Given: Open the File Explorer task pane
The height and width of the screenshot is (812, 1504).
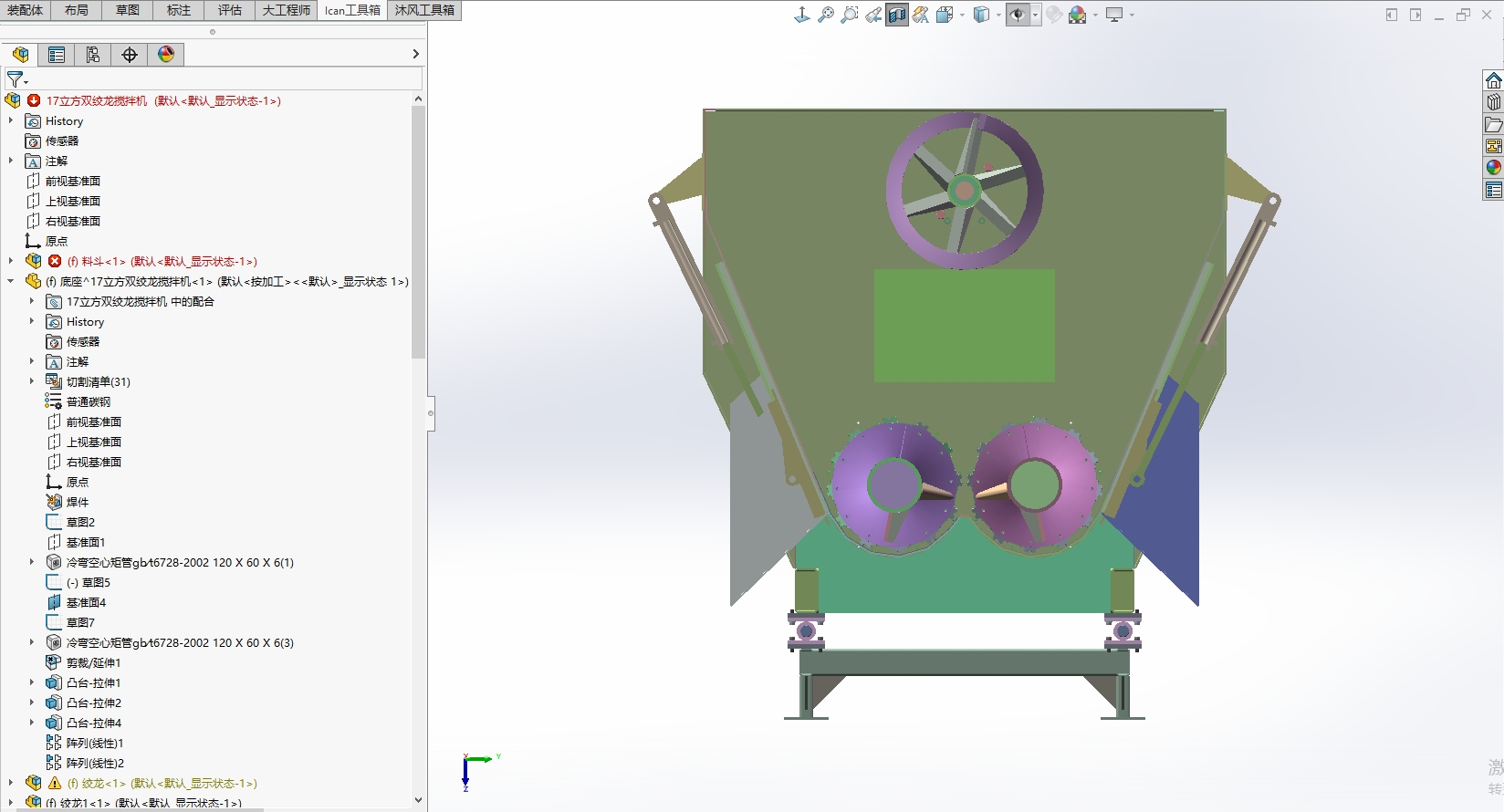Looking at the screenshot, I should 1493,124.
